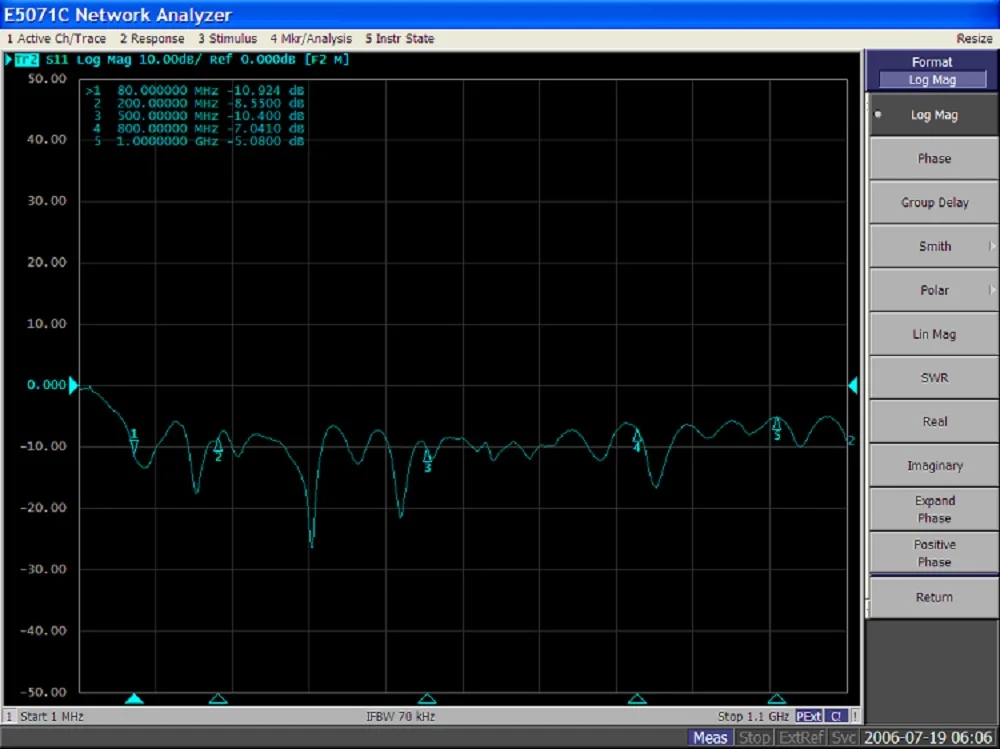Viewport: 1000px width, 749px height.
Task: Click the channel 1 number box
Action: click(9, 716)
